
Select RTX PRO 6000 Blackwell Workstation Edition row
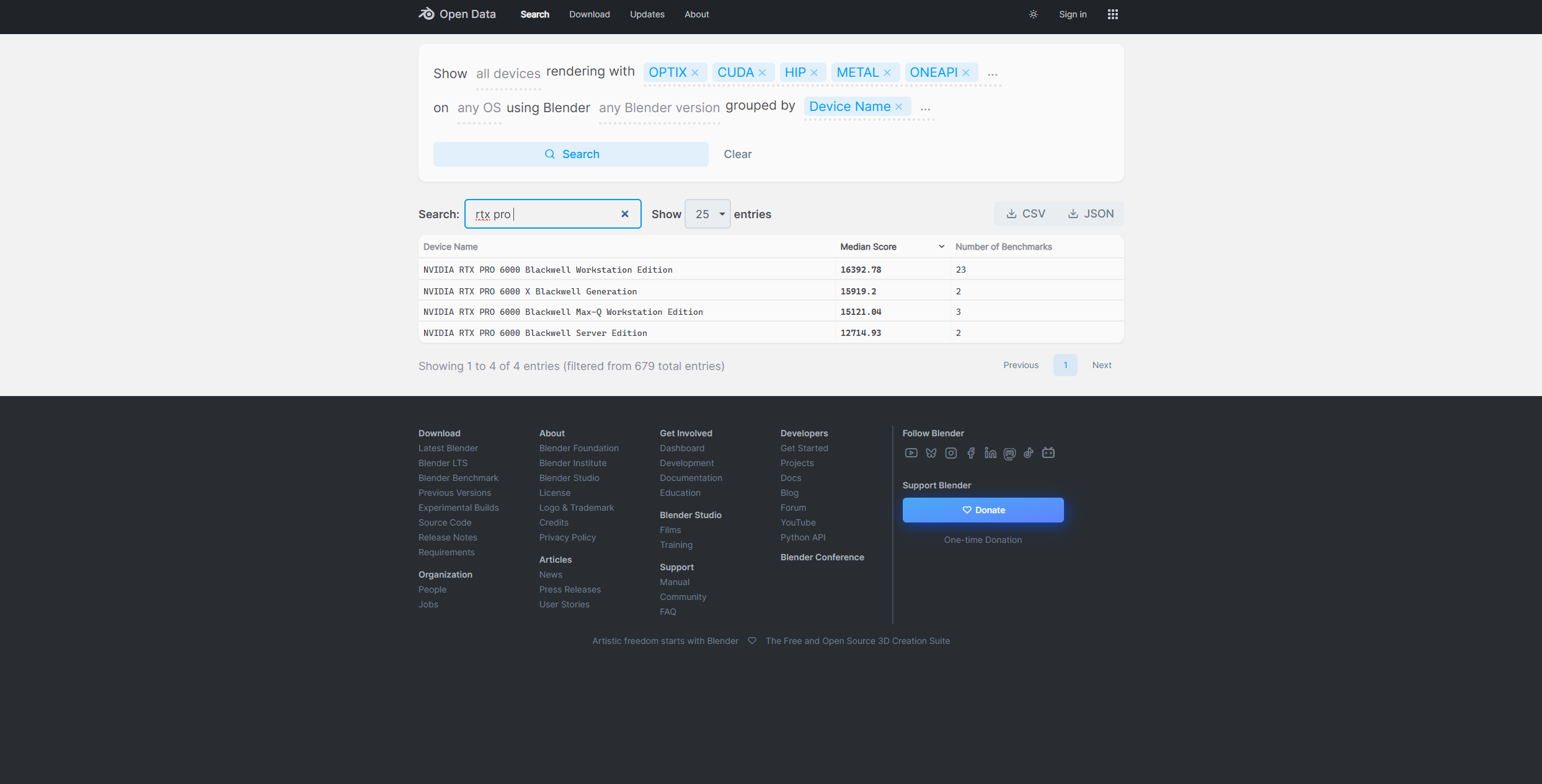tap(771, 270)
